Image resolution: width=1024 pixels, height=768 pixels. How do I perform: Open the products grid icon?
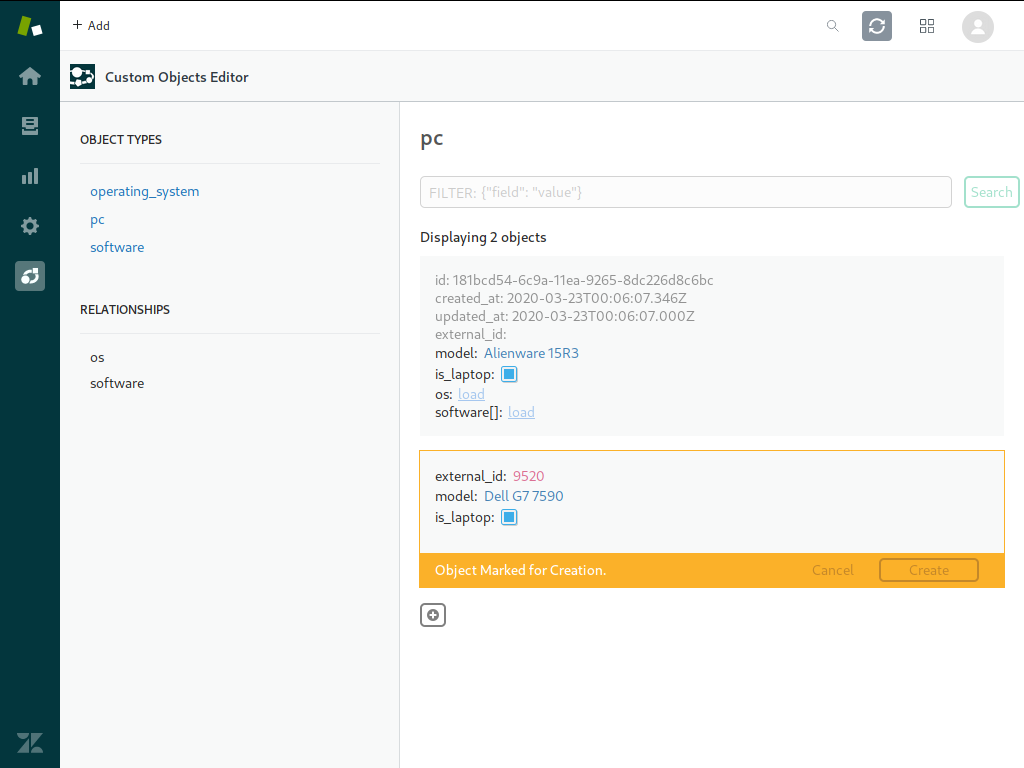point(927,26)
